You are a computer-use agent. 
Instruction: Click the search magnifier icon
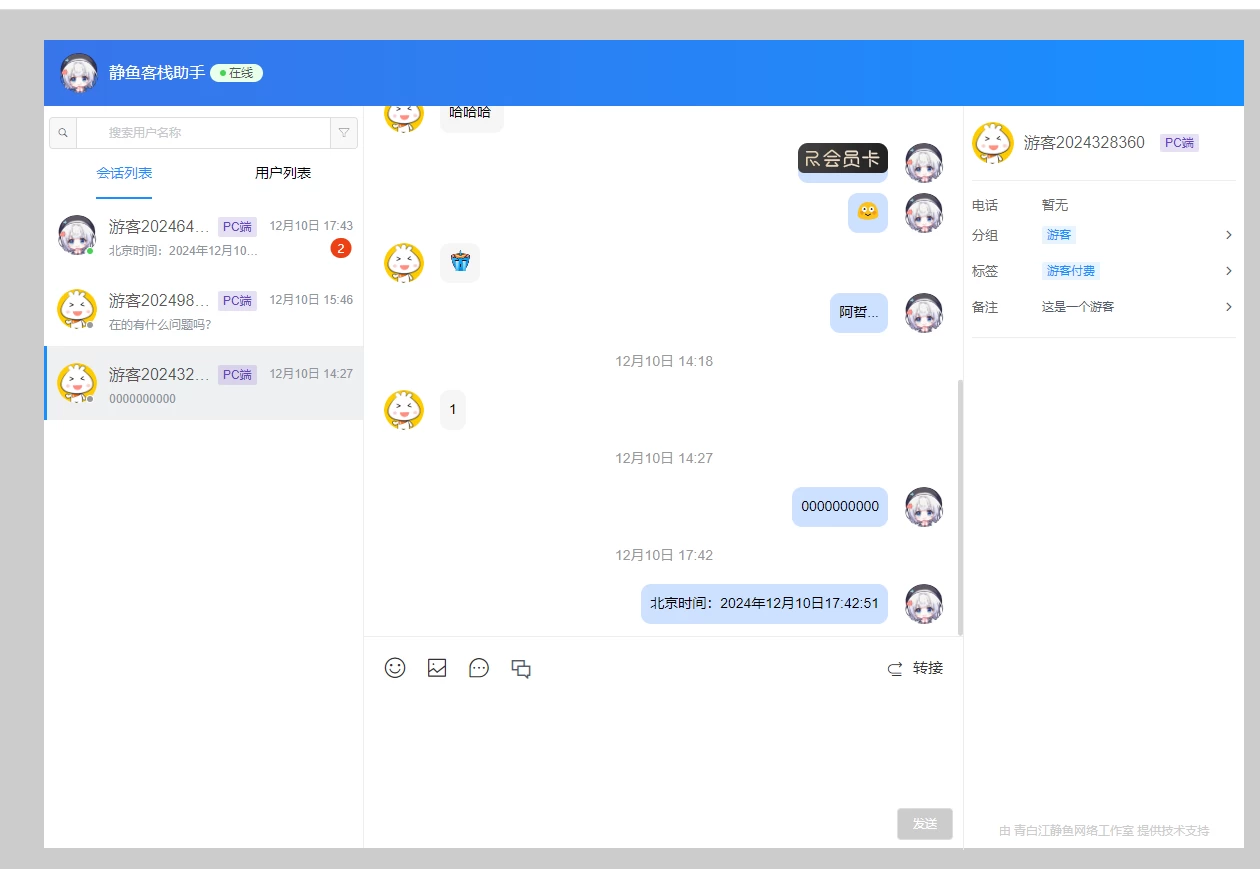pos(63,133)
